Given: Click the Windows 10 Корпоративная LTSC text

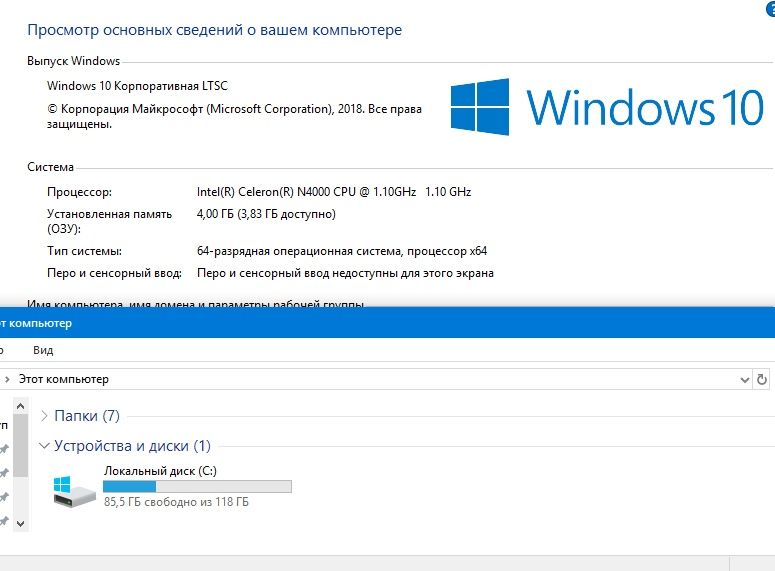Looking at the screenshot, I should pyautogui.click(x=137, y=86).
